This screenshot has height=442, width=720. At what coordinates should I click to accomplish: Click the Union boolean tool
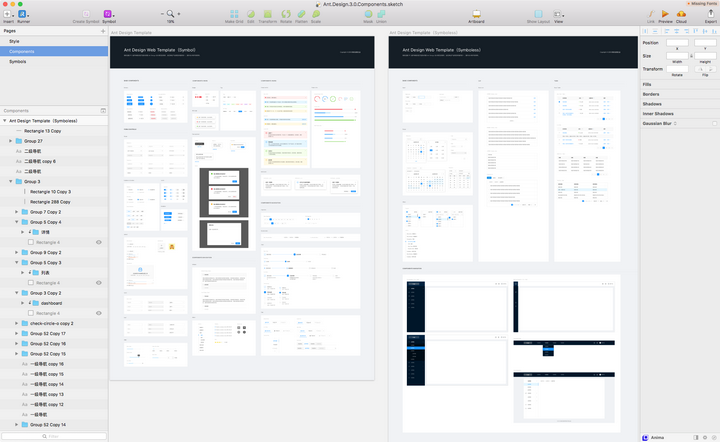(x=381, y=14)
